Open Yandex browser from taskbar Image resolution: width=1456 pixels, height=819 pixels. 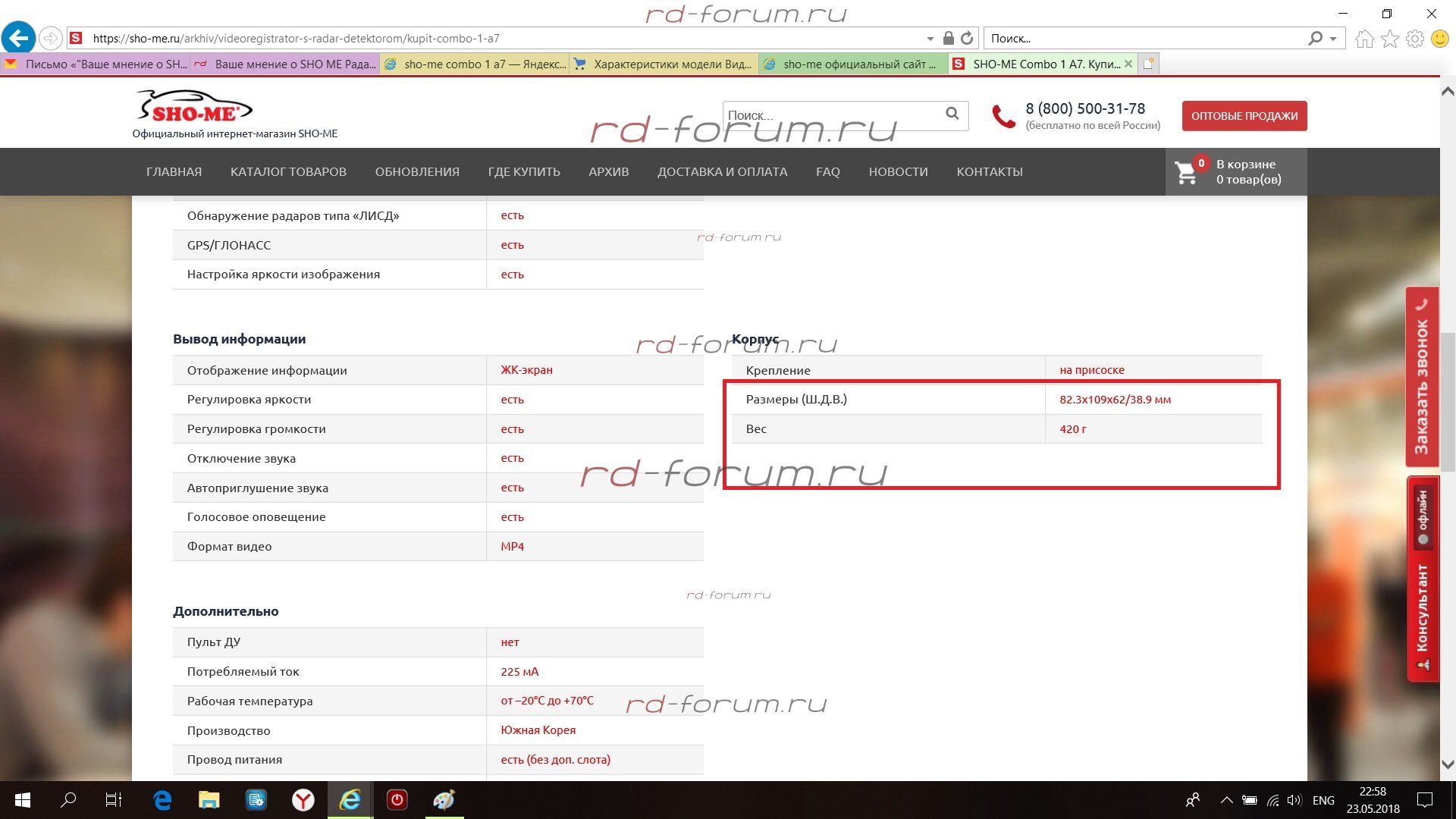point(303,800)
